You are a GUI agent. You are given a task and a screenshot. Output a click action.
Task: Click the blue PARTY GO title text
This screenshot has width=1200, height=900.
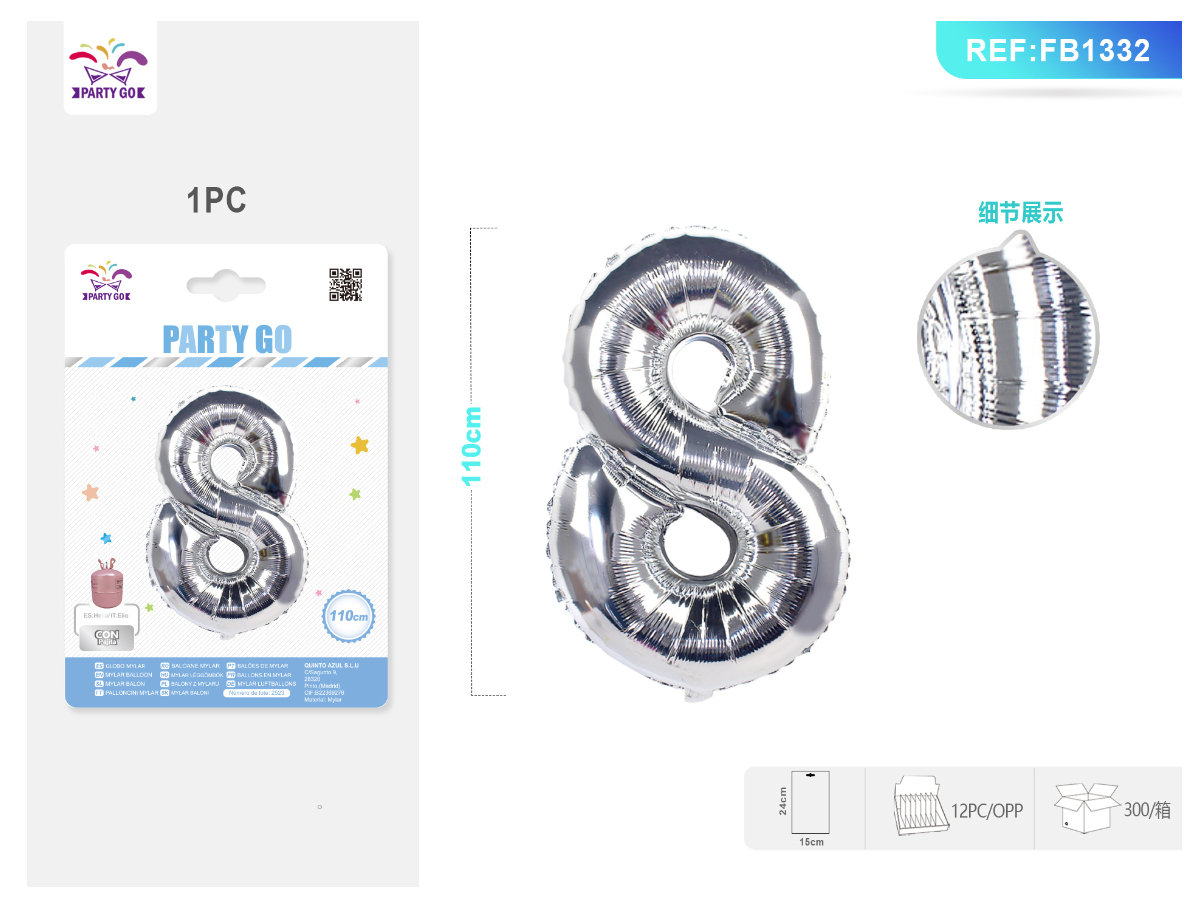pyautogui.click(x=227, y=340)
